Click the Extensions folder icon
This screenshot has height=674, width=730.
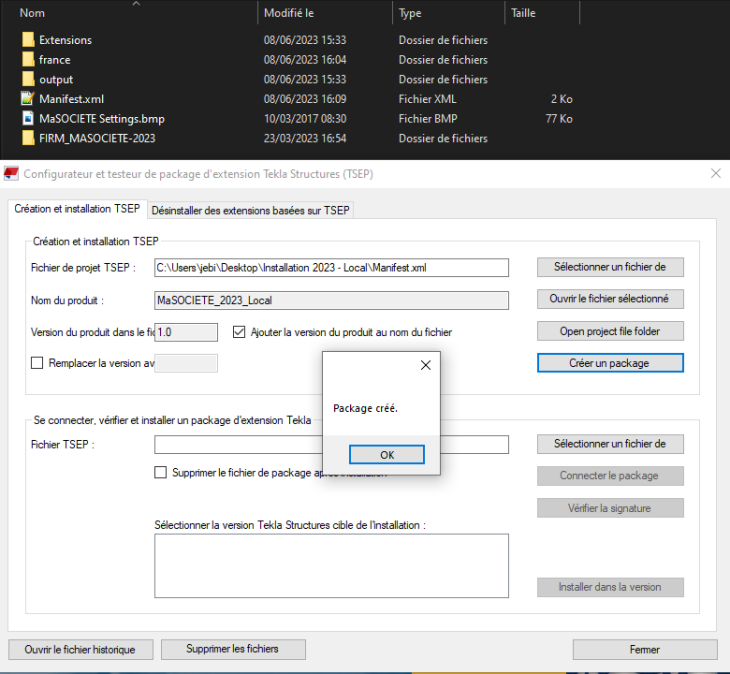pos(28,40)
